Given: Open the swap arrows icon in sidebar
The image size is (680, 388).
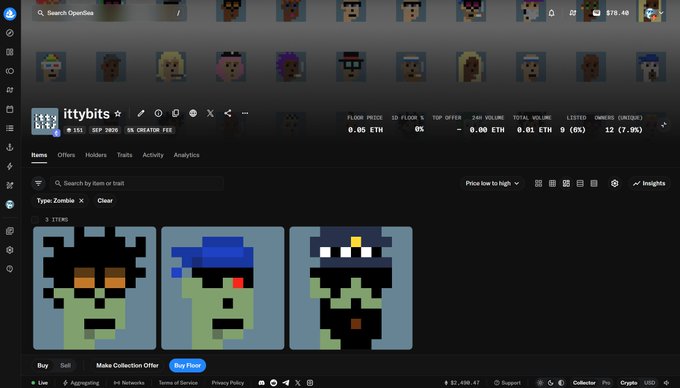Looking at the screenshot, I should (10, 90).
